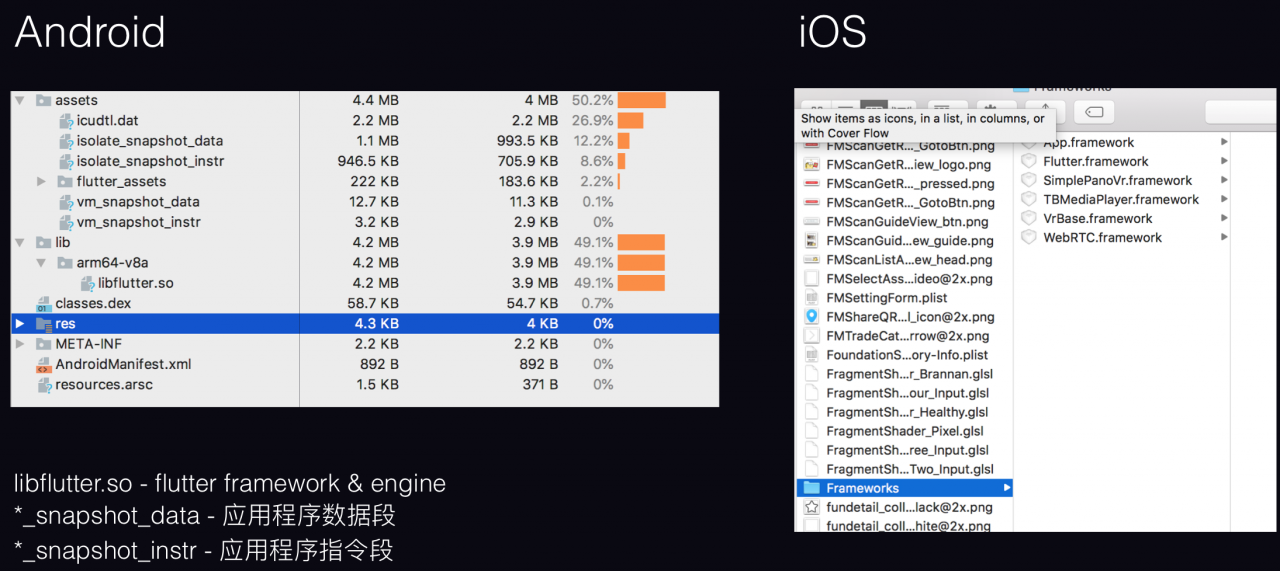Select the isolate_snapshot_data entry
Screen dimensions: 1280x571
pyautogui.click(x=149, y=141)
